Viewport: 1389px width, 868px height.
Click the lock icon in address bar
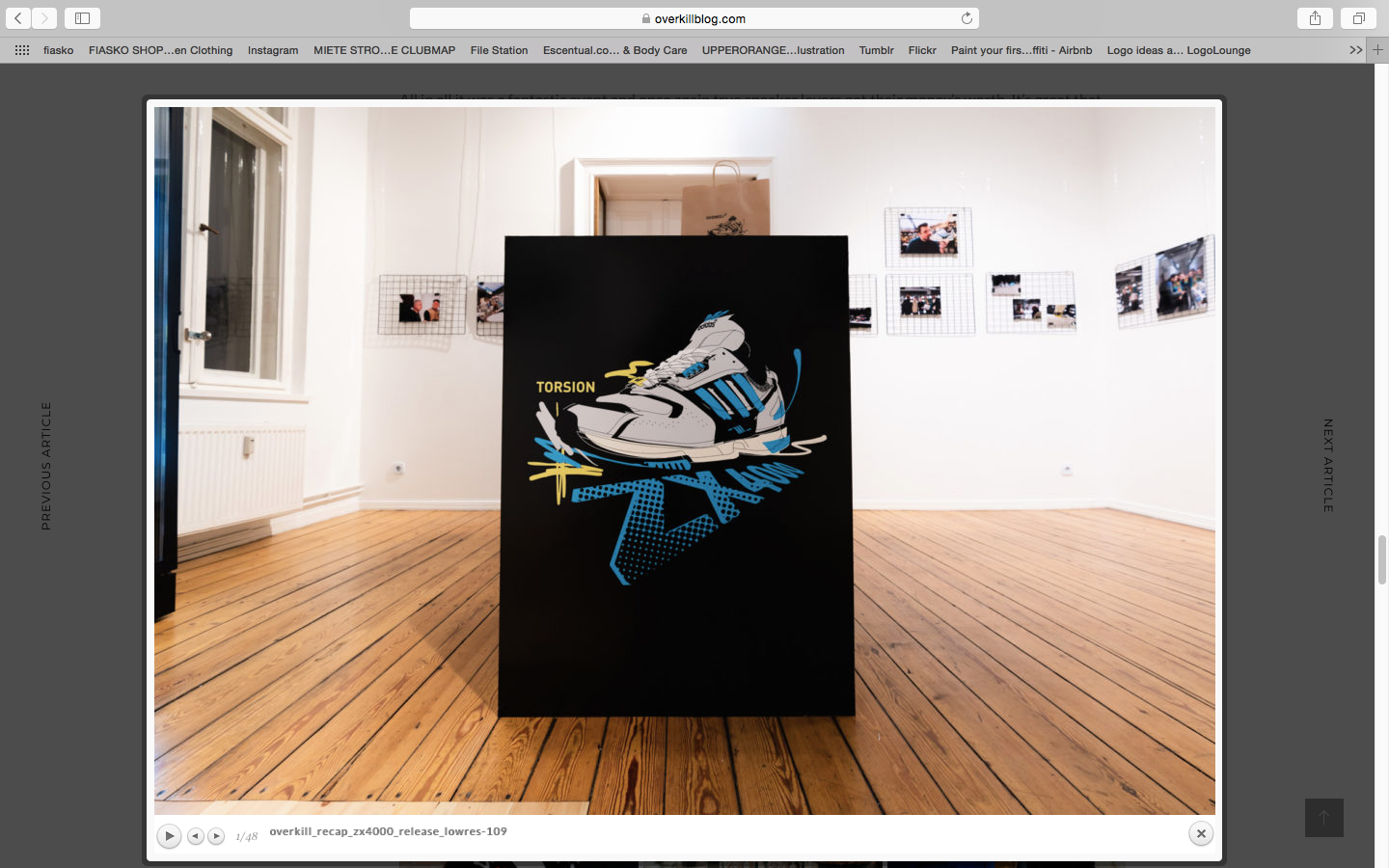(x=646, y=18)
